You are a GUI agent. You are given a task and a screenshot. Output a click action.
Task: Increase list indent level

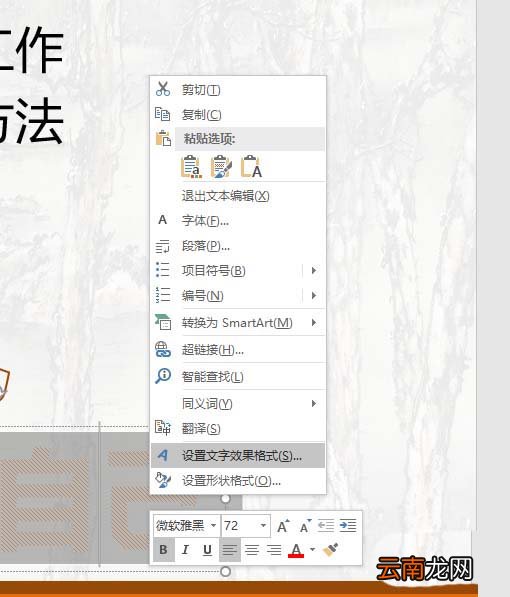pos(348,526)
